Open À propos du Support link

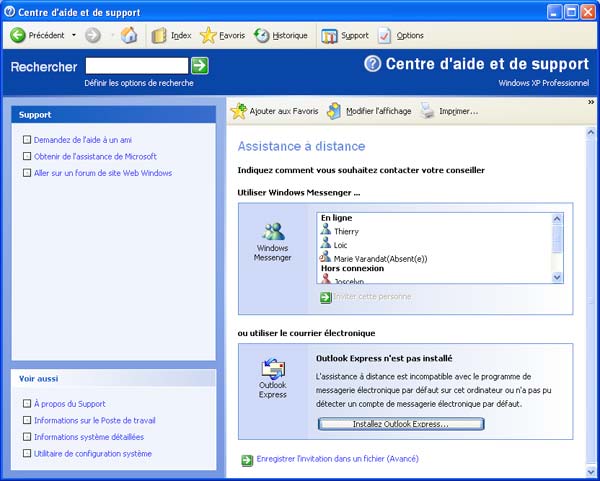click(70, 404)
